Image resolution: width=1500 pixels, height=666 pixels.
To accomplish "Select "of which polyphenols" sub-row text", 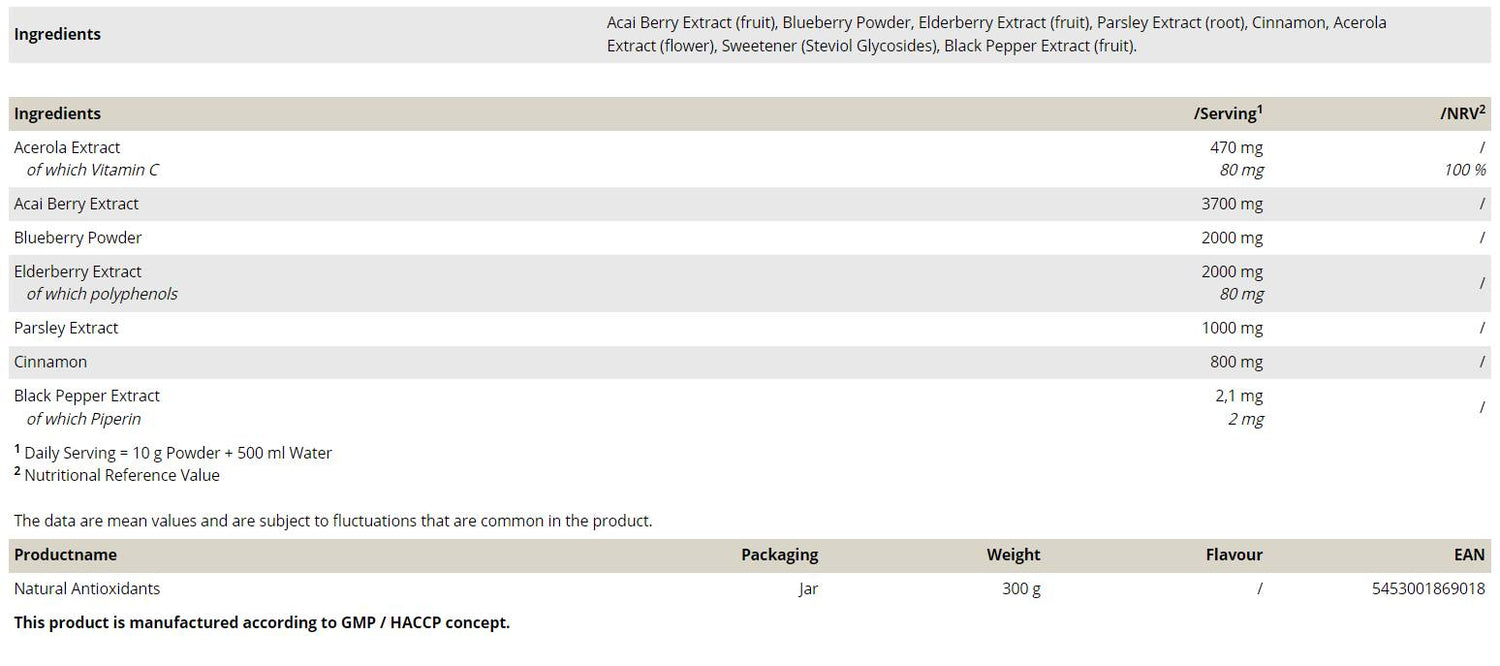I will (x=102, y=294).
